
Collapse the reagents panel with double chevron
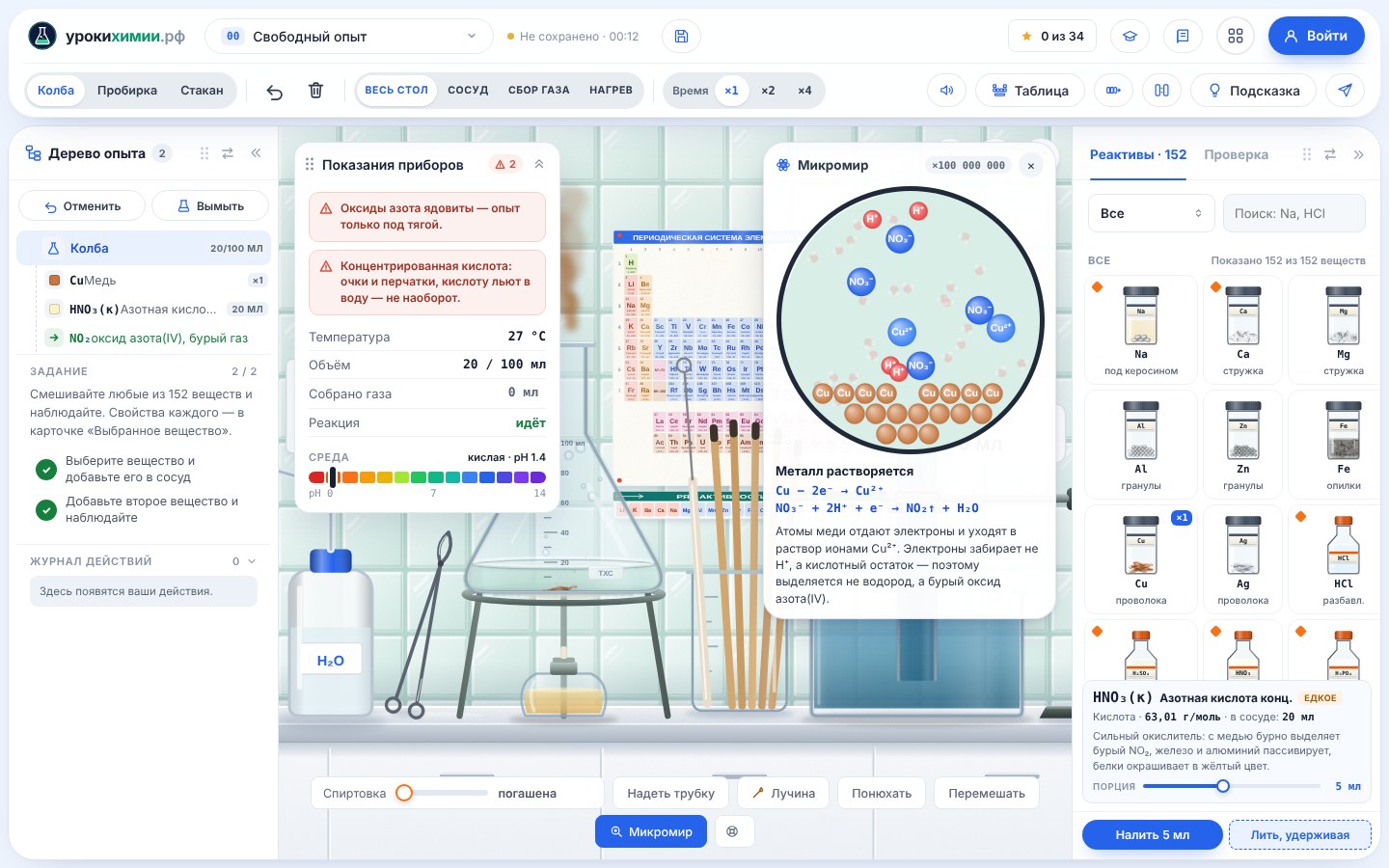click(1358, 154)
